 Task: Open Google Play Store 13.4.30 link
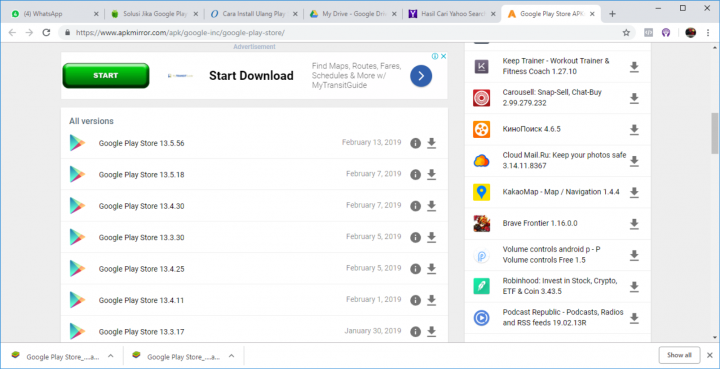(141, 206)
